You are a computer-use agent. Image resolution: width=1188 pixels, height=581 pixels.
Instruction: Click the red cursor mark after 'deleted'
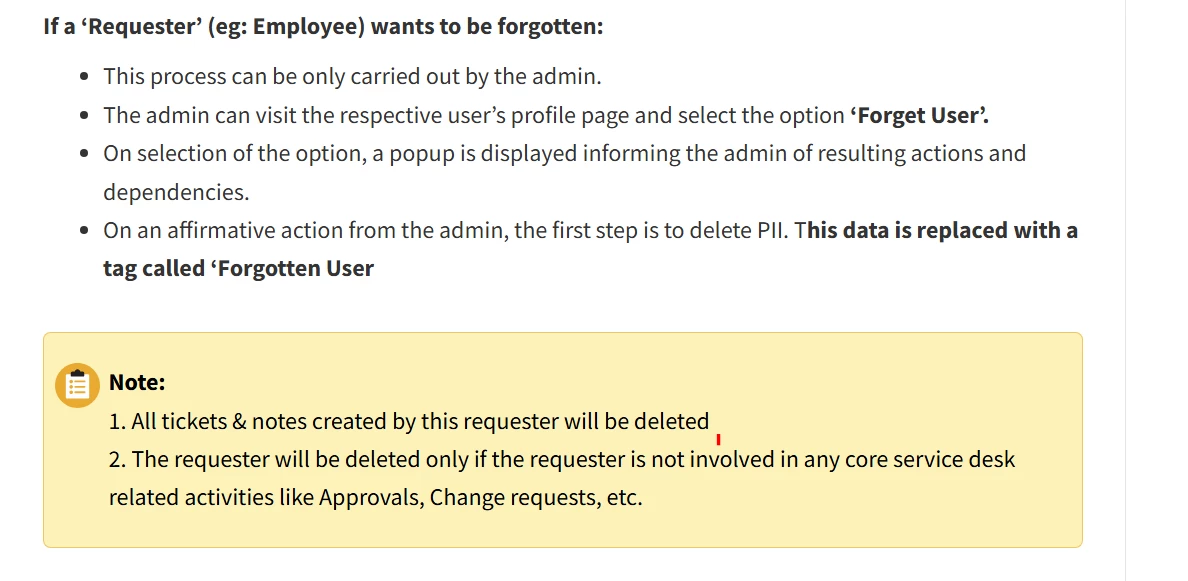point(718,439)
